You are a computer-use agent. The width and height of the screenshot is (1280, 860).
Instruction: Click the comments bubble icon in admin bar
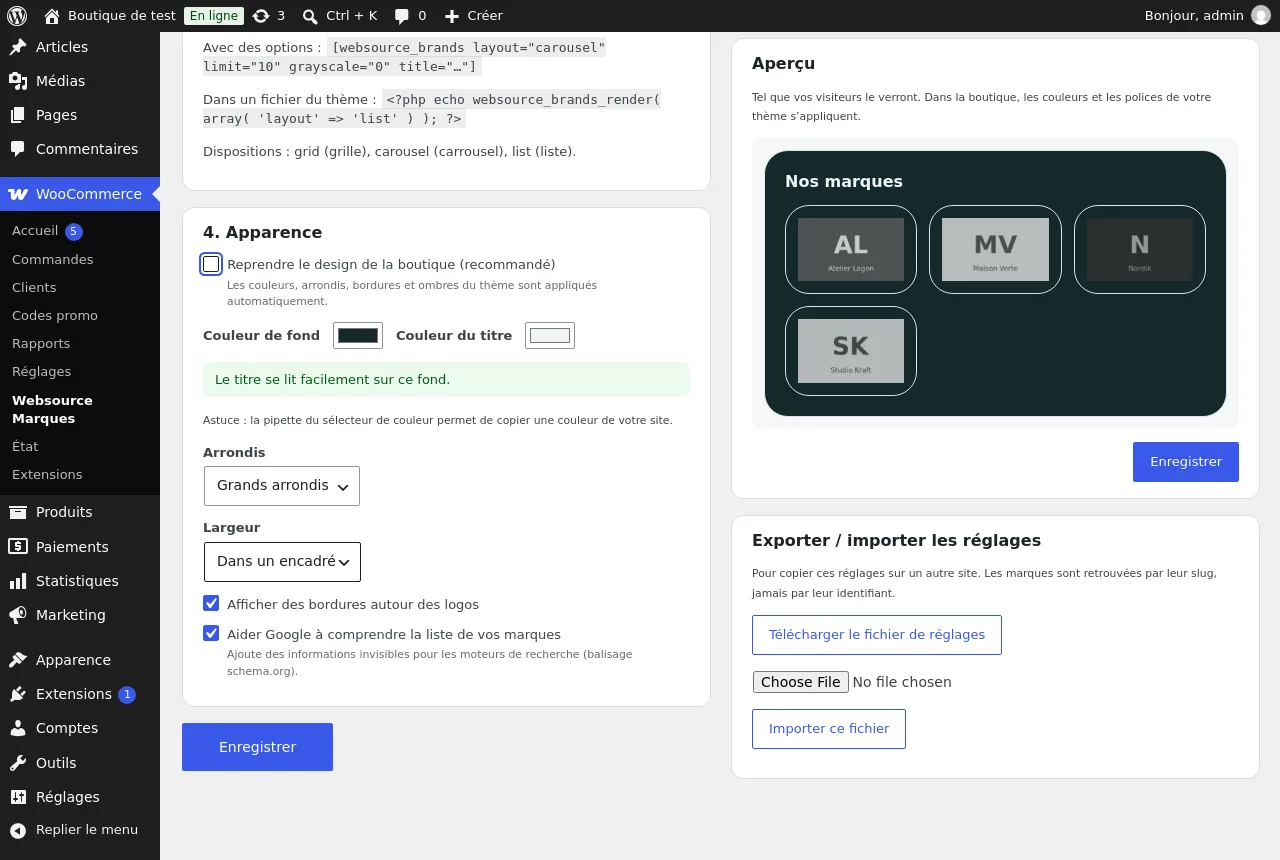[402, 16]
